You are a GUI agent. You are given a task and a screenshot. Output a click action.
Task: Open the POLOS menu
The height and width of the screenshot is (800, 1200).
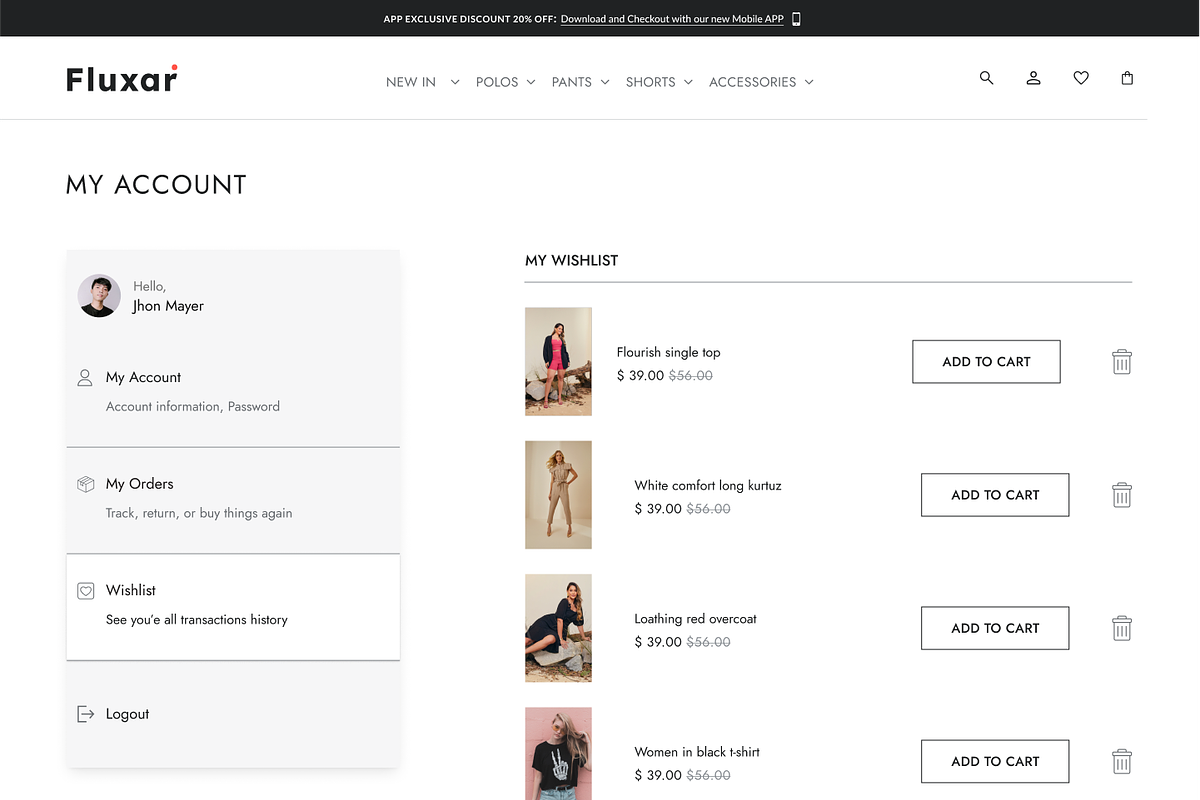point(497,82)
